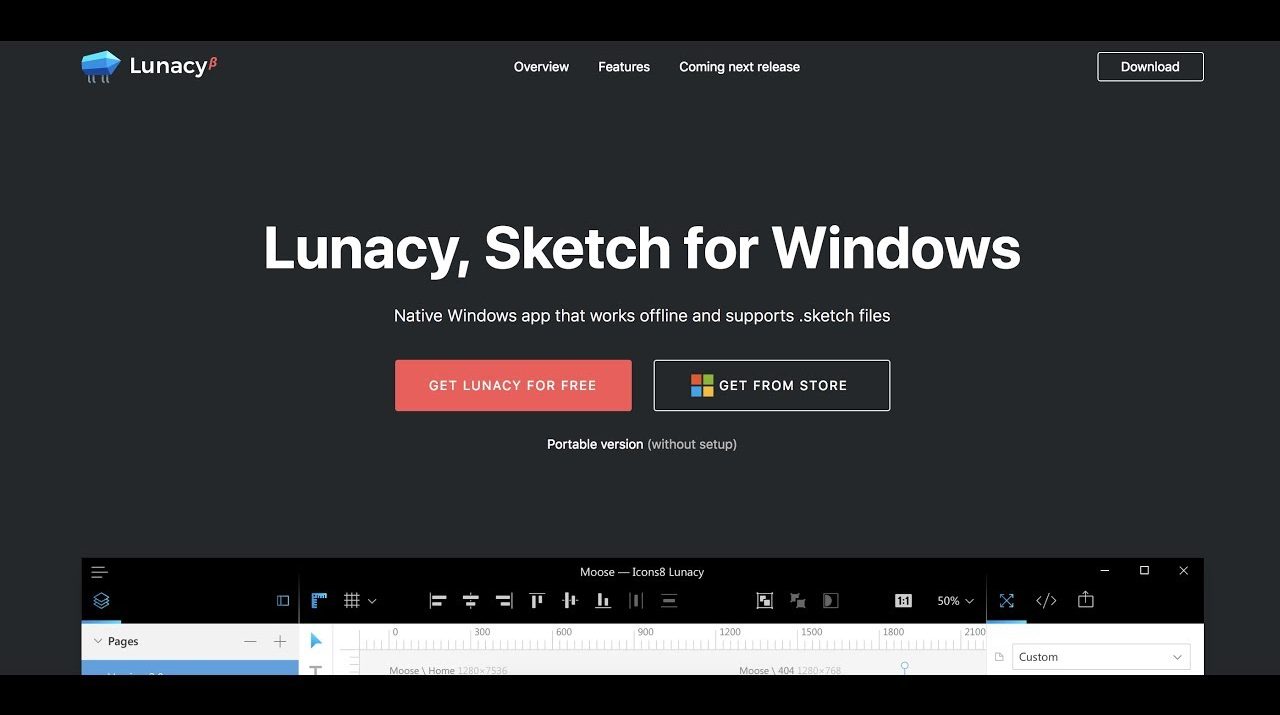Toggle the left sidebar panel visibility
This screenshot has width=1280, height=715.
pyautogui.click(x=283, y=601)
